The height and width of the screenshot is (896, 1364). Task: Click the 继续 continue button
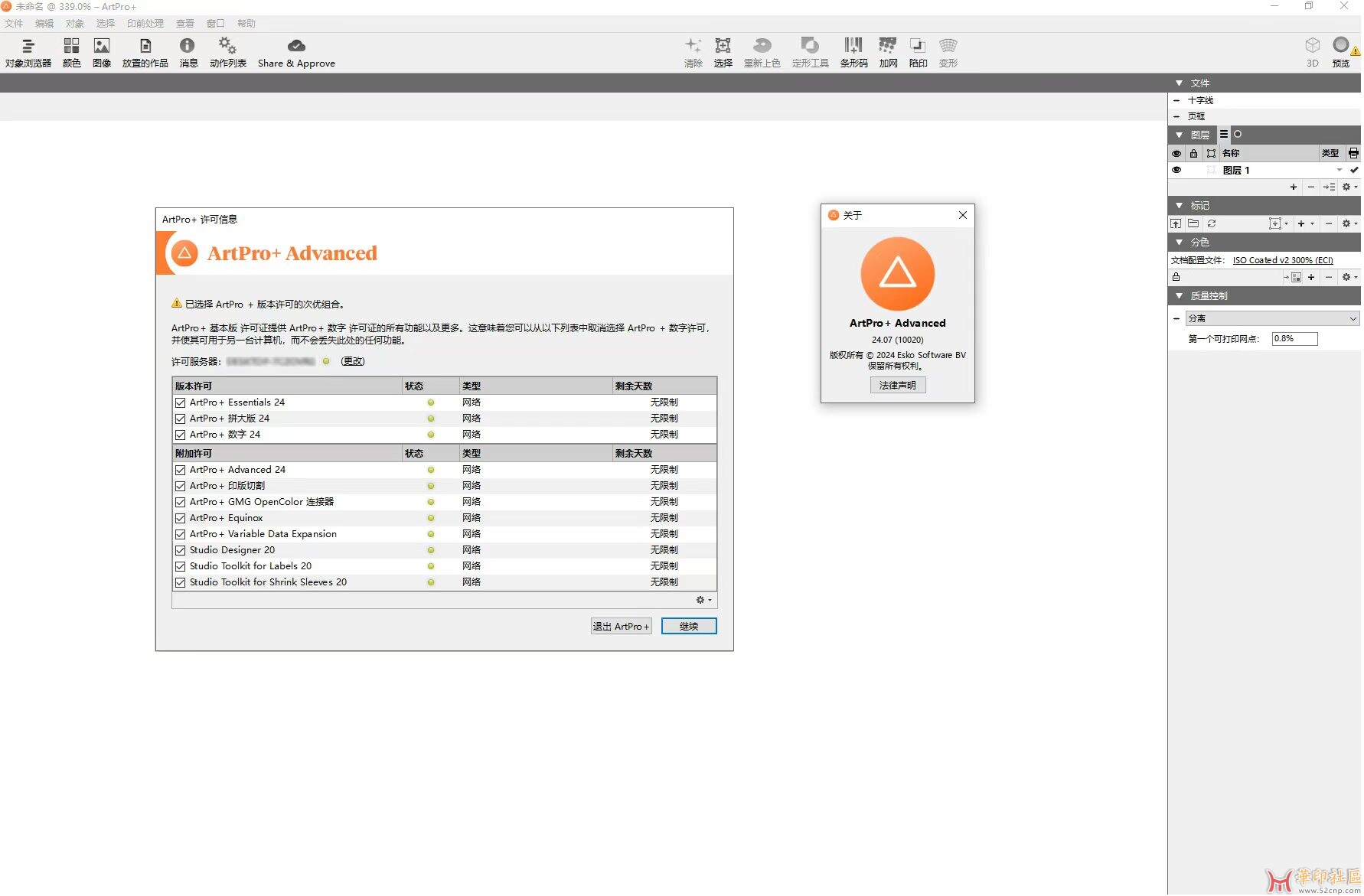pyautogui.click(x=689, y=626)
